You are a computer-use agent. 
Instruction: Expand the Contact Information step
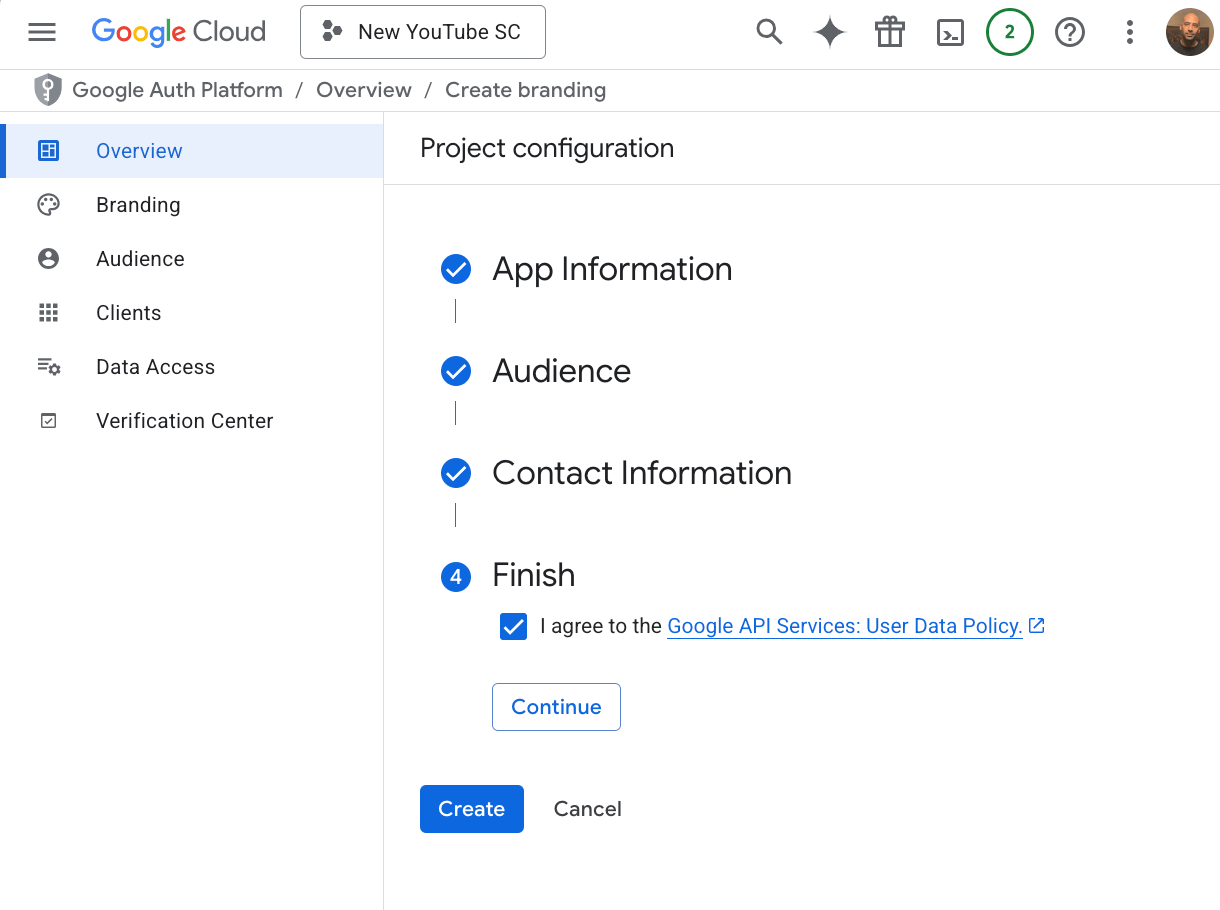pos(641,473)
